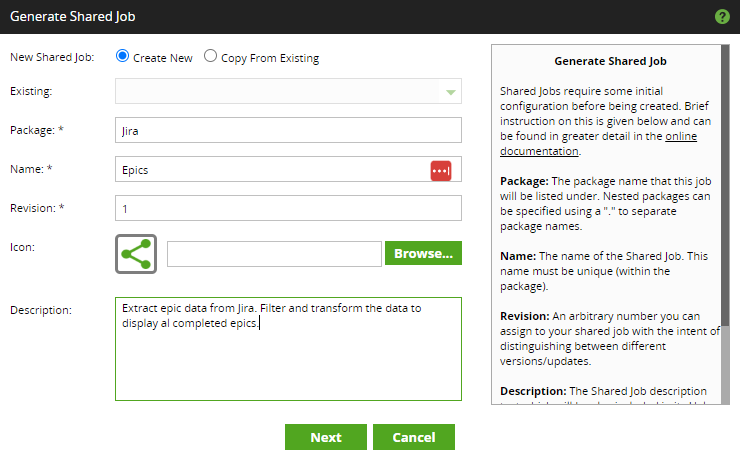Click the 'New Shared Job:' label
Image resolution: width=740 pixels, height=459 pixels.
(52, 57)
